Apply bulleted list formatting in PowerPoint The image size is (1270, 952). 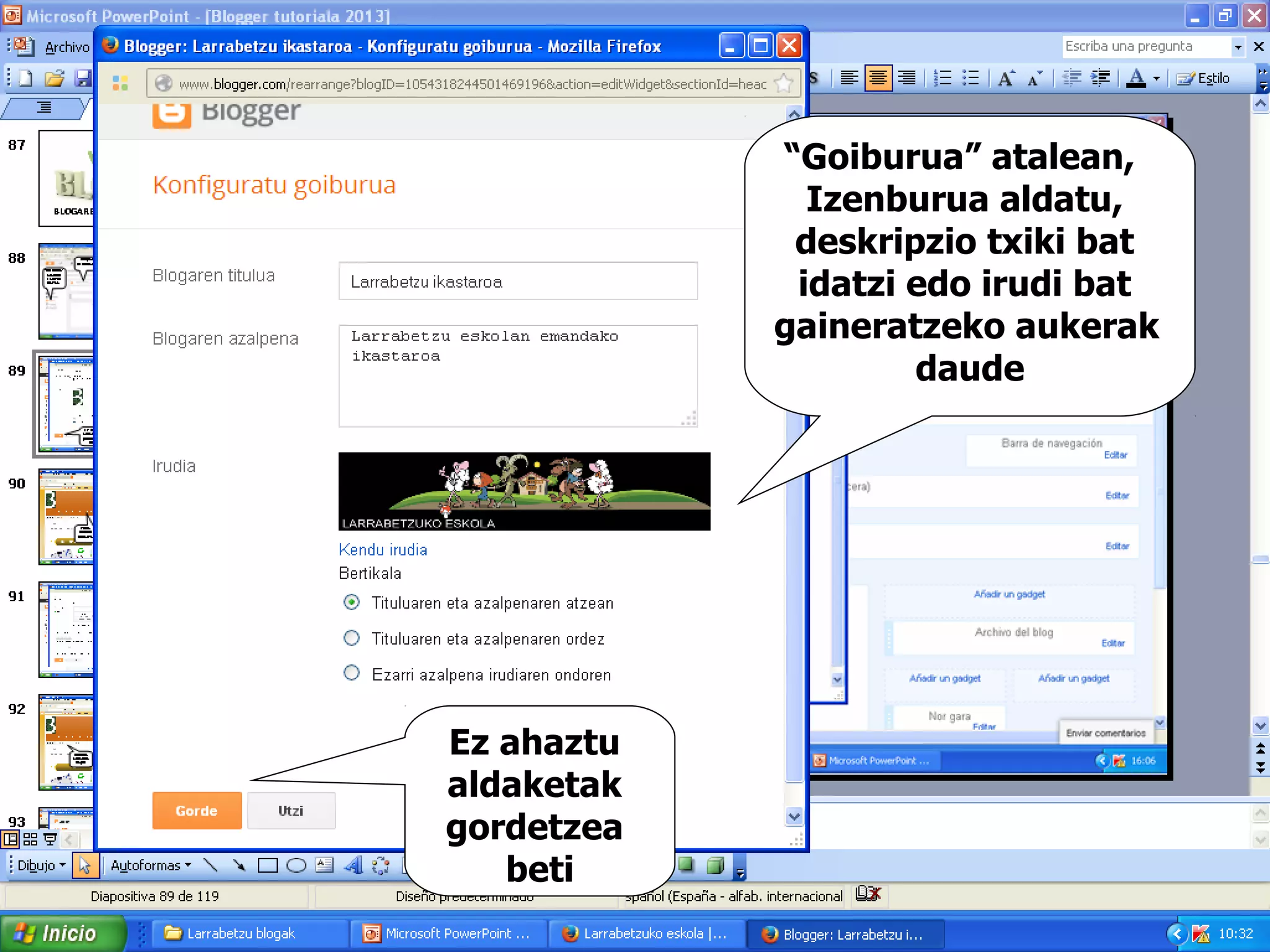(x=971, y=78)
